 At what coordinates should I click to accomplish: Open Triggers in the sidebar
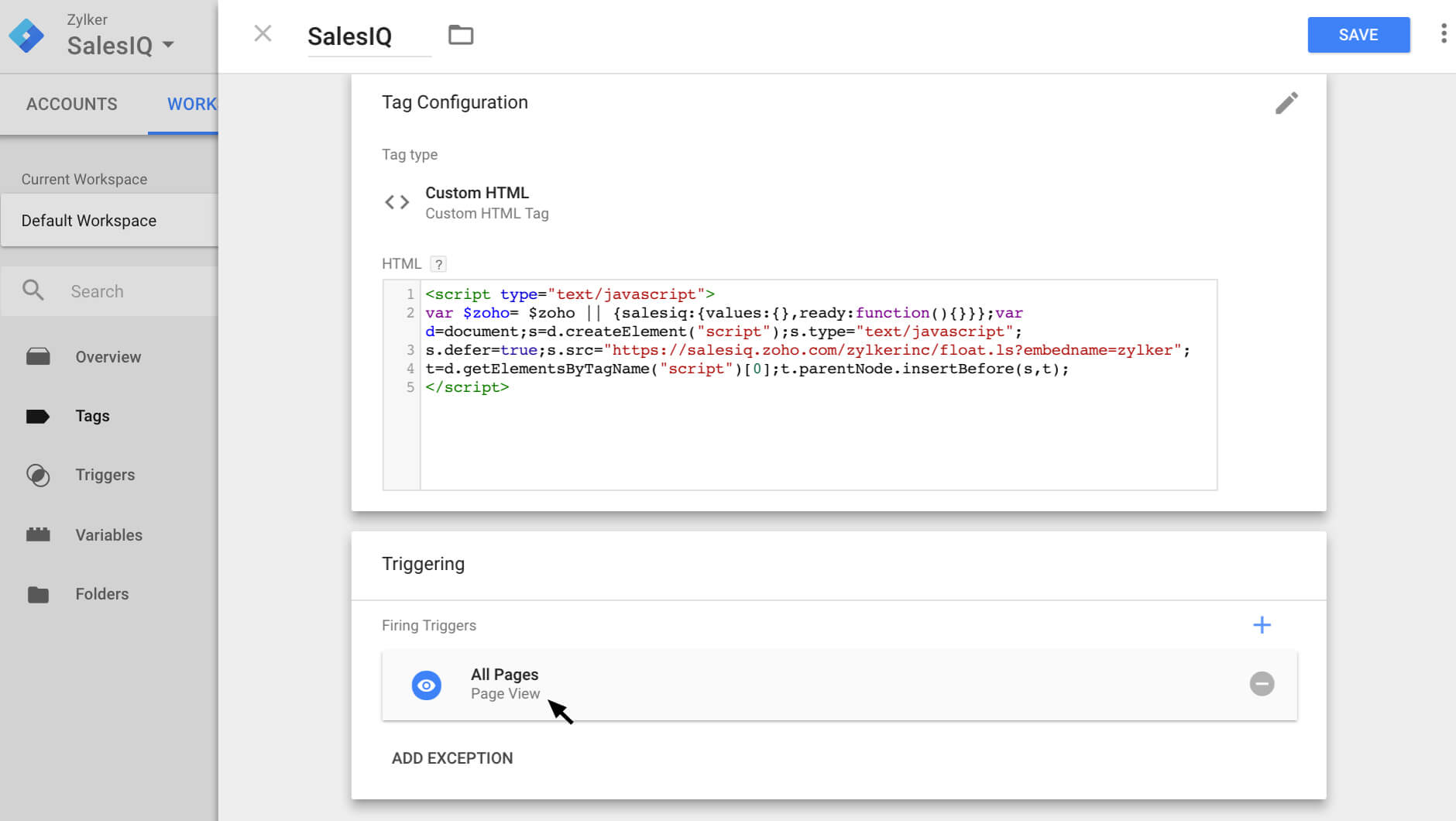coord(105,475)
